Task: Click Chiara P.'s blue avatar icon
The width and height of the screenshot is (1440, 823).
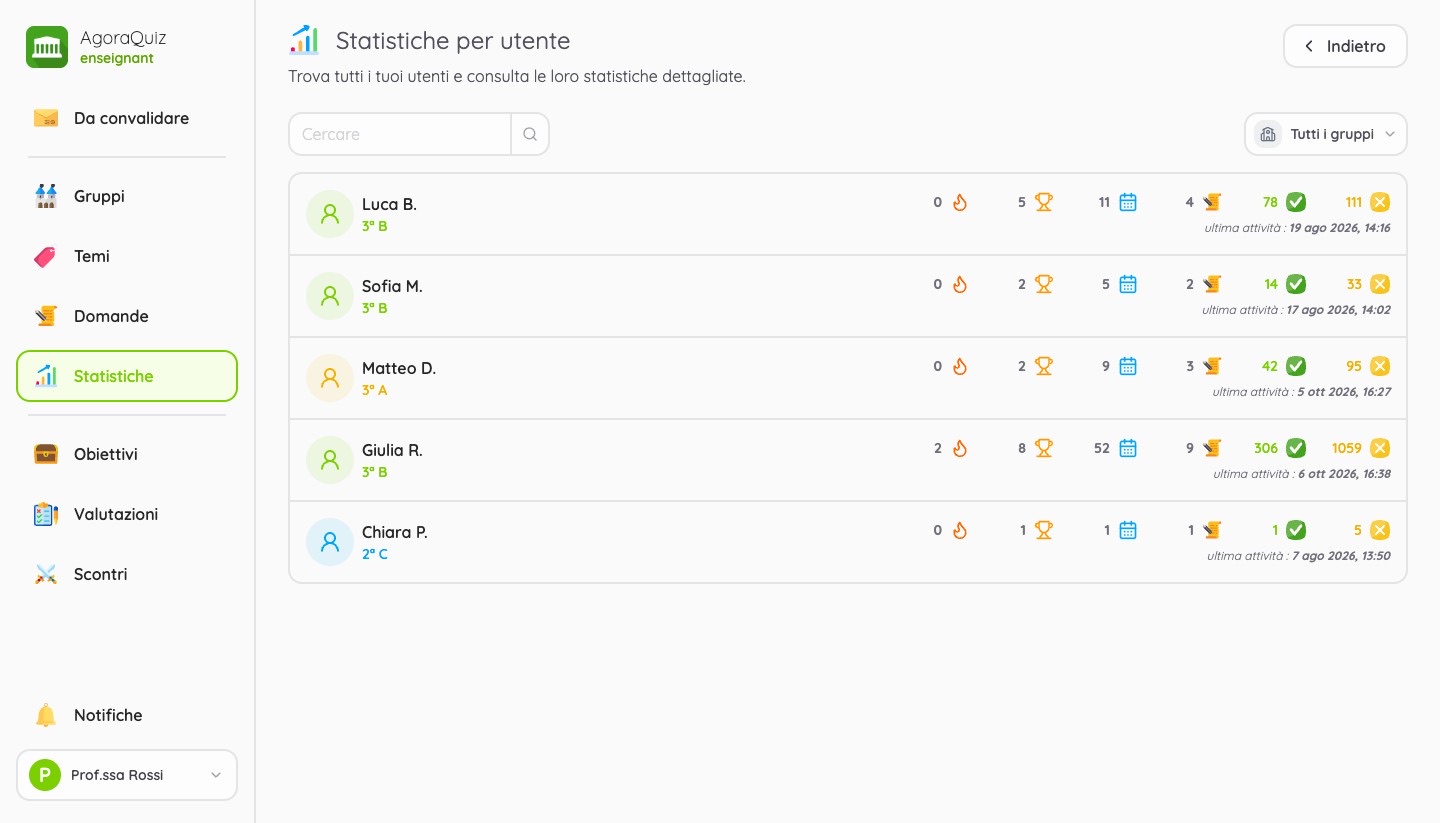Action: pos(330,542)
